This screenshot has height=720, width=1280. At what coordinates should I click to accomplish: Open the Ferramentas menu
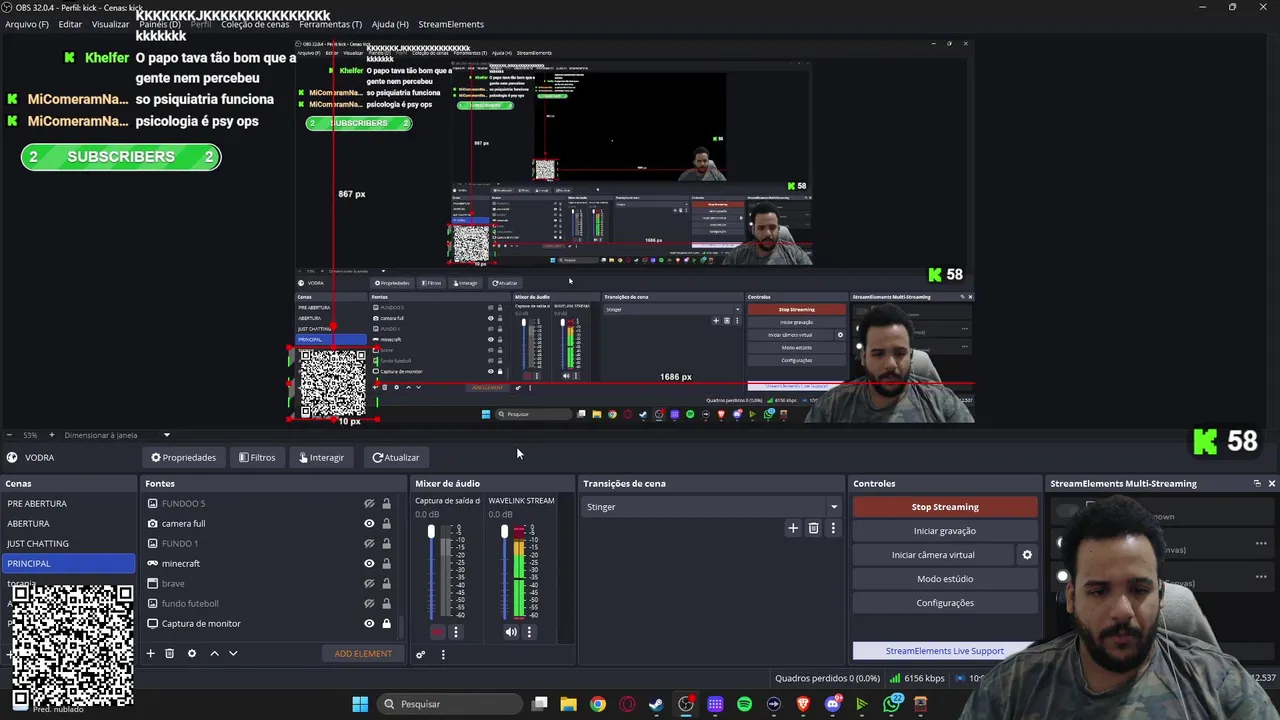(331, 24)
